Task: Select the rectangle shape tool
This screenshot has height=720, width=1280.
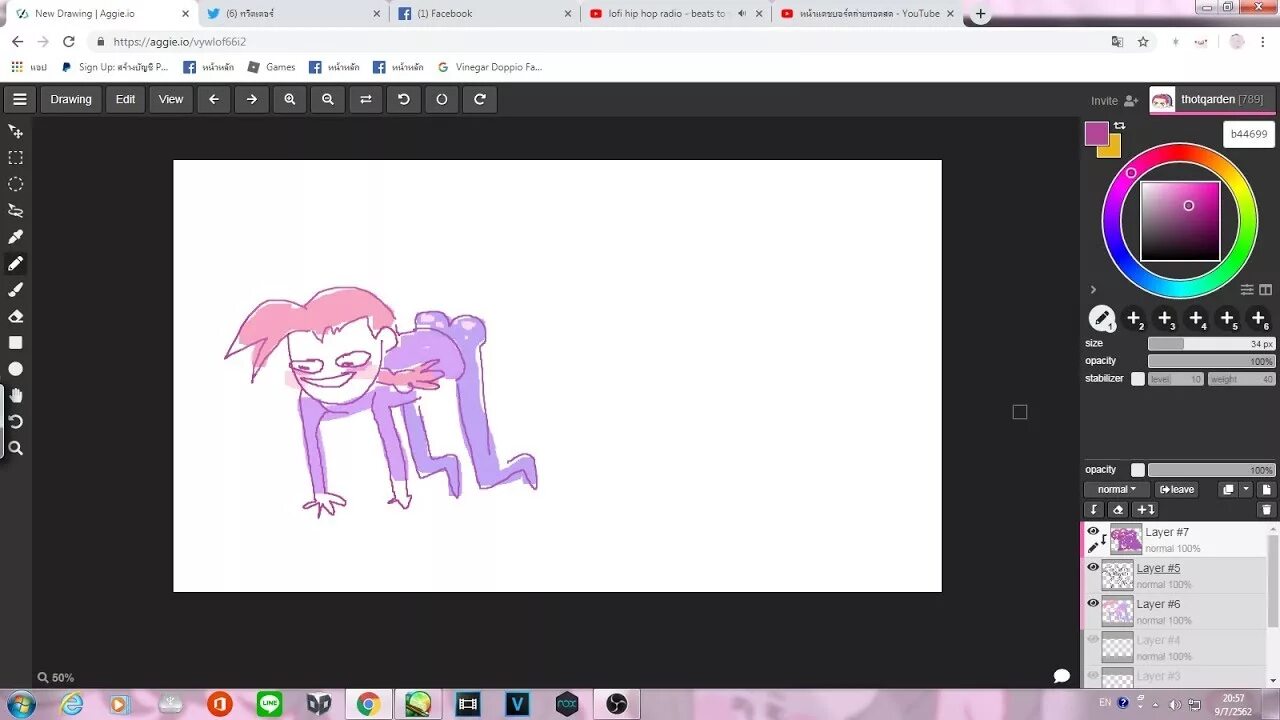Action: click(16, 343)
